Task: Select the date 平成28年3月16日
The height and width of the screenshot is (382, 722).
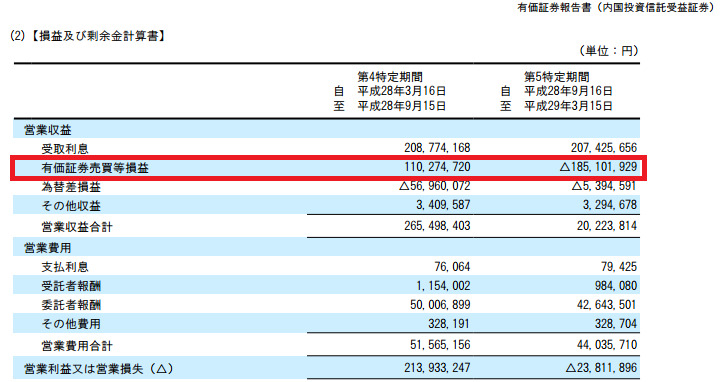Action: (402, 91)
